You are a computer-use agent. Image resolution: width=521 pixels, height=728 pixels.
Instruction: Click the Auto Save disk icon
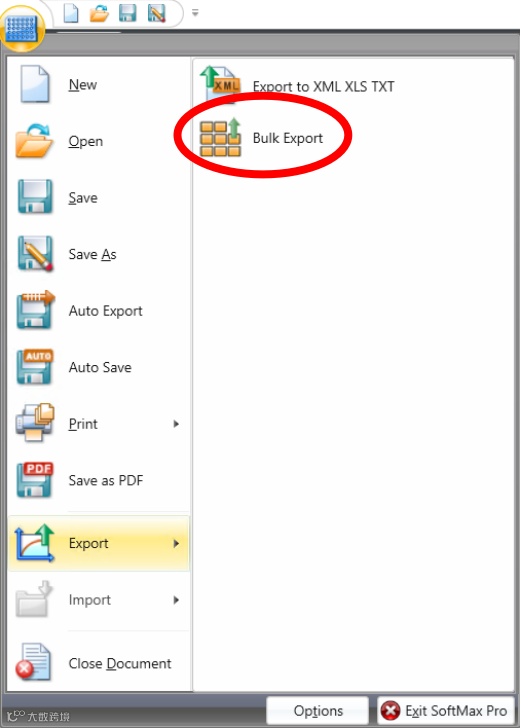click(35, 367)
